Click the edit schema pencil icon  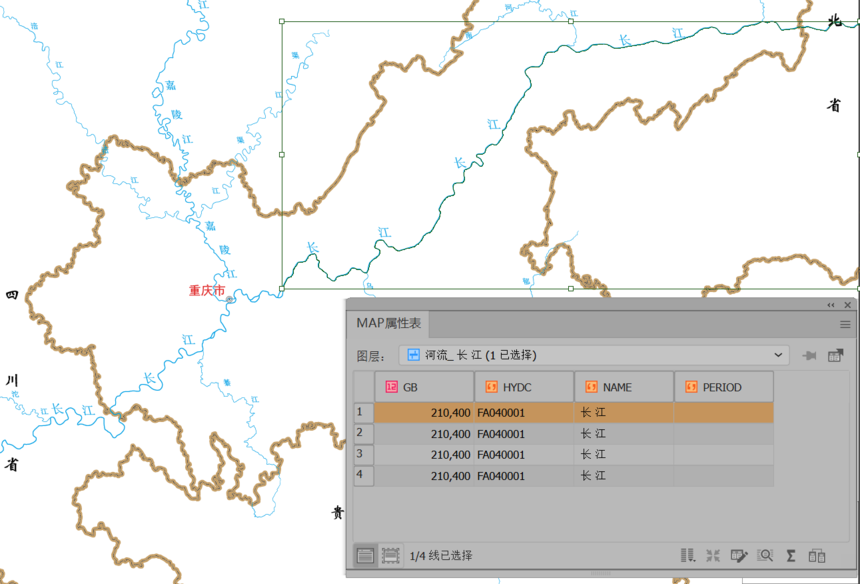[739, 555]
